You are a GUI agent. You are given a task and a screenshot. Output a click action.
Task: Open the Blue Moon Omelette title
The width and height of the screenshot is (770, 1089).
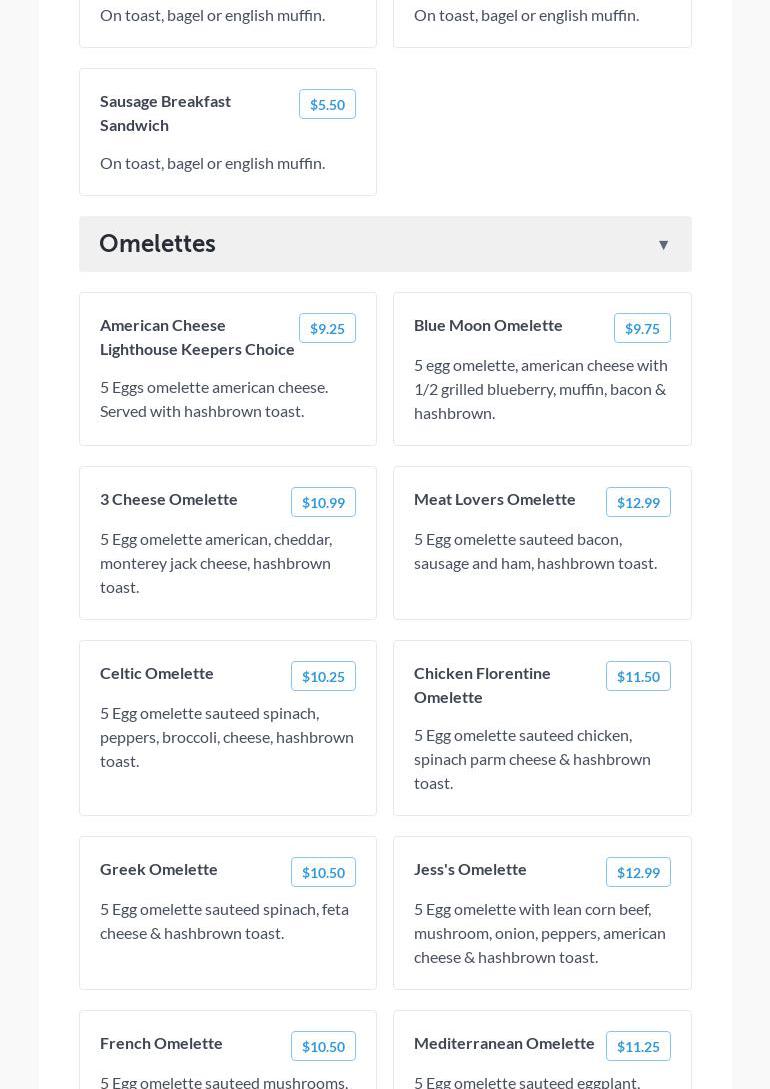tap(488, 325)
